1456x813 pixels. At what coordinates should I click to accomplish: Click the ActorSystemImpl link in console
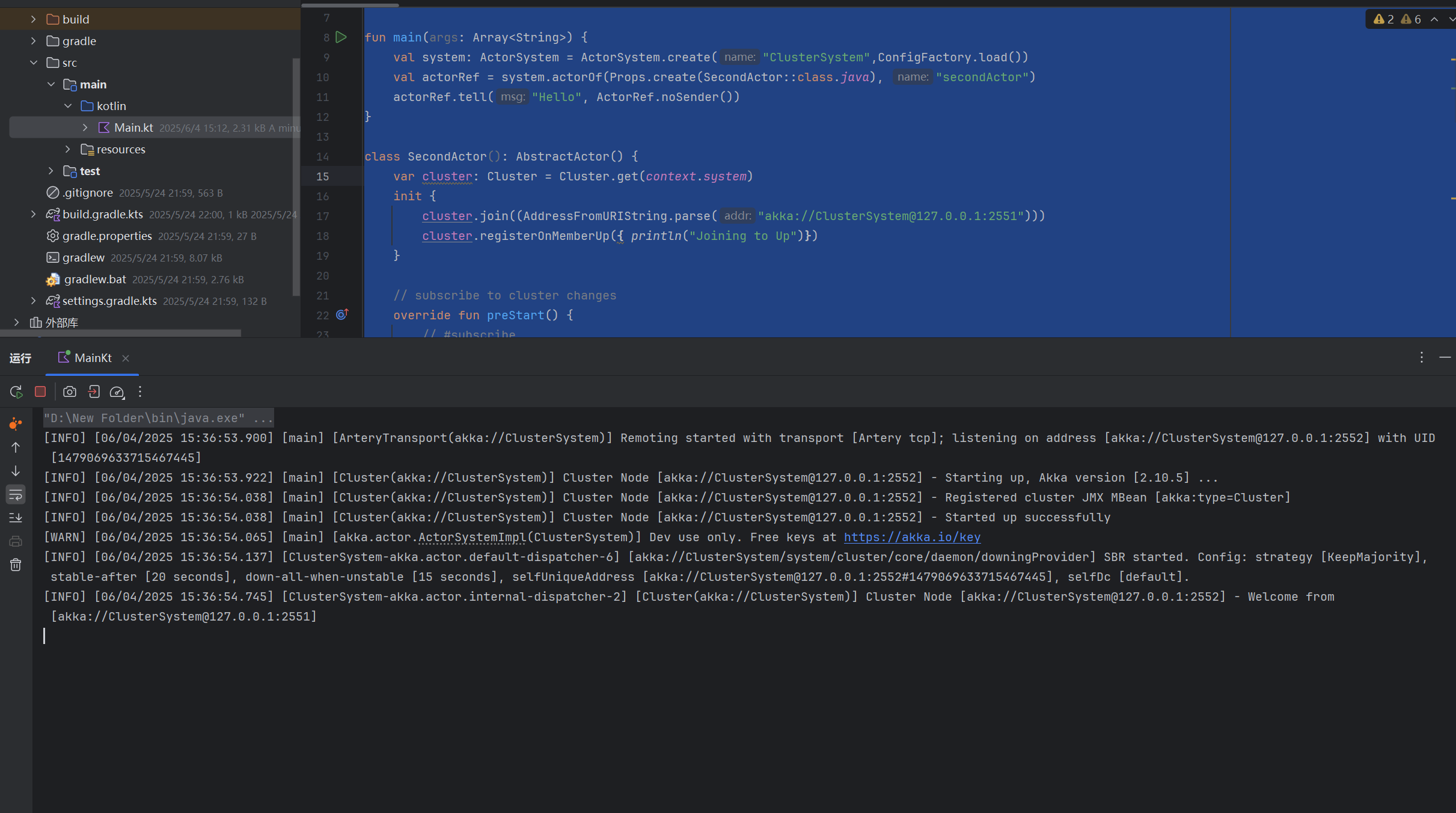coord(472,537)
